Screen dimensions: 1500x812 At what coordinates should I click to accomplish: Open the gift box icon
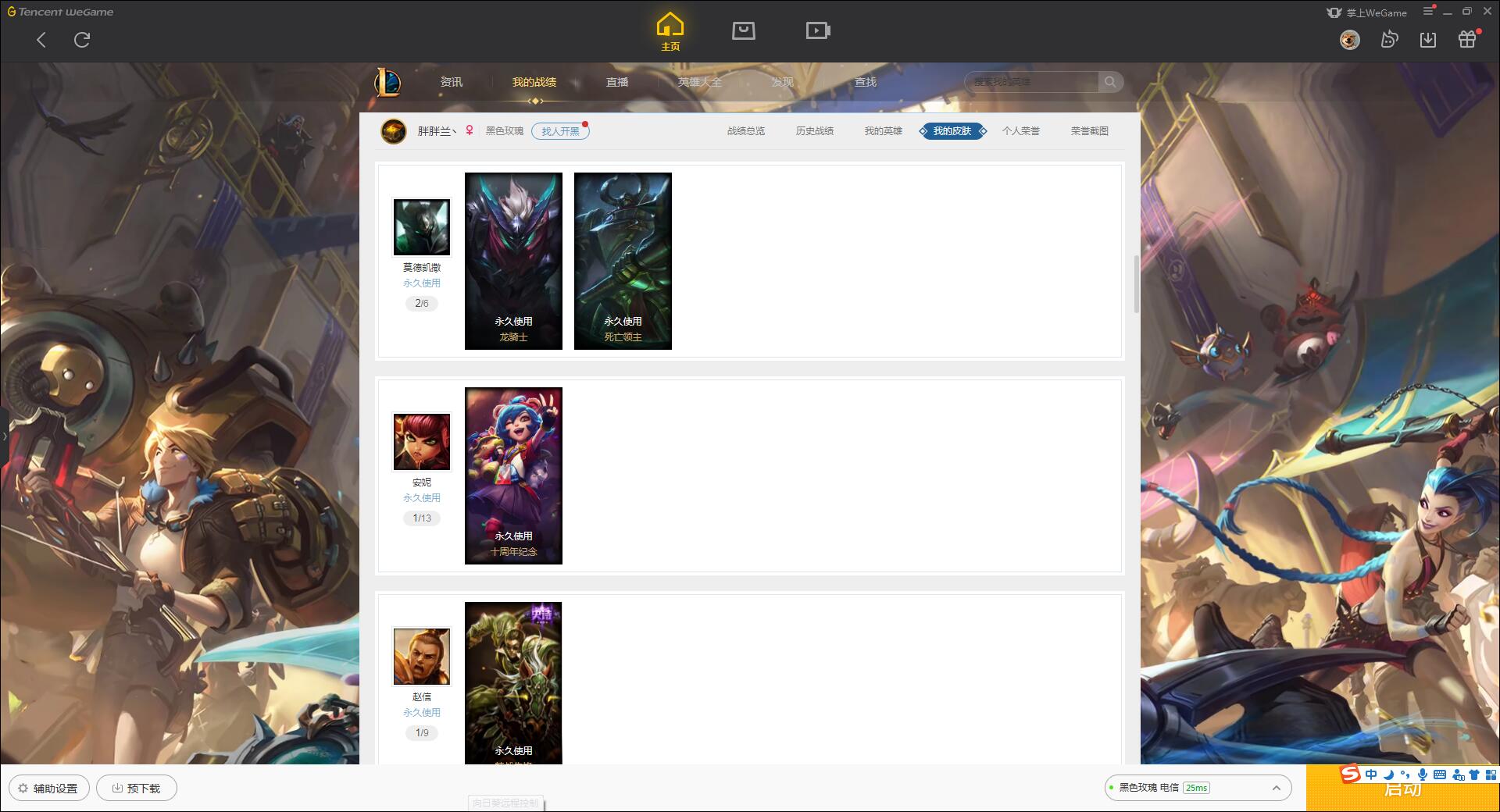[1467, 40]
